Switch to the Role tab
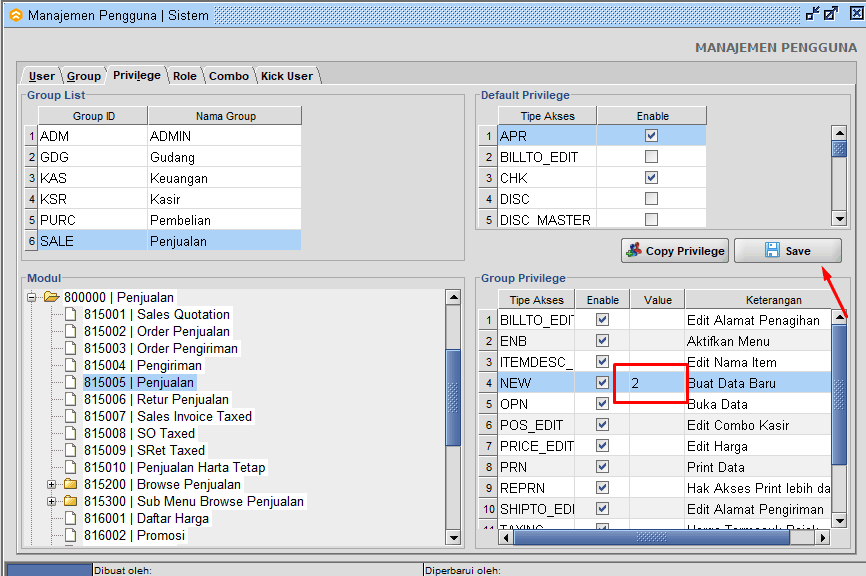The height and width of the screenshot is (576, 866). click(x=184, y=76)
